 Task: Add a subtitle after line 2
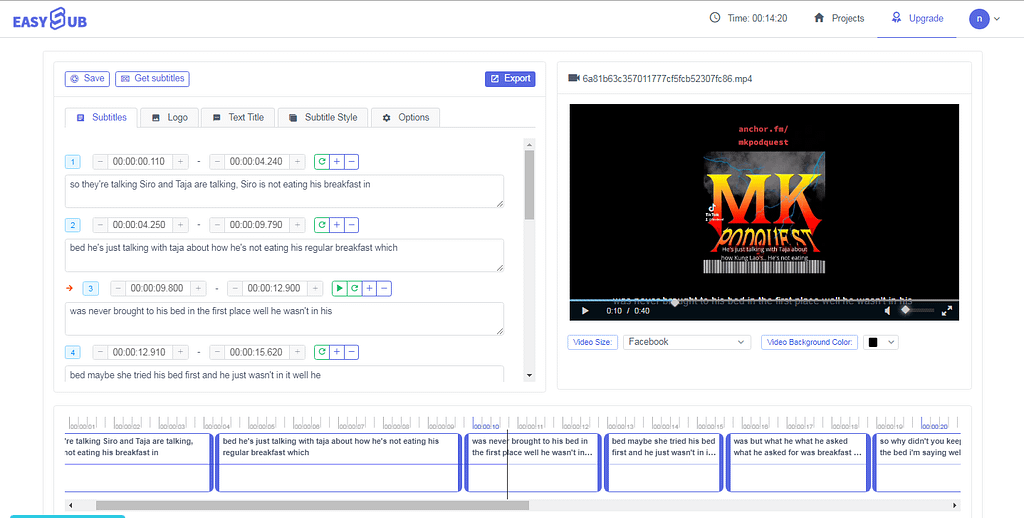[336, 225]
